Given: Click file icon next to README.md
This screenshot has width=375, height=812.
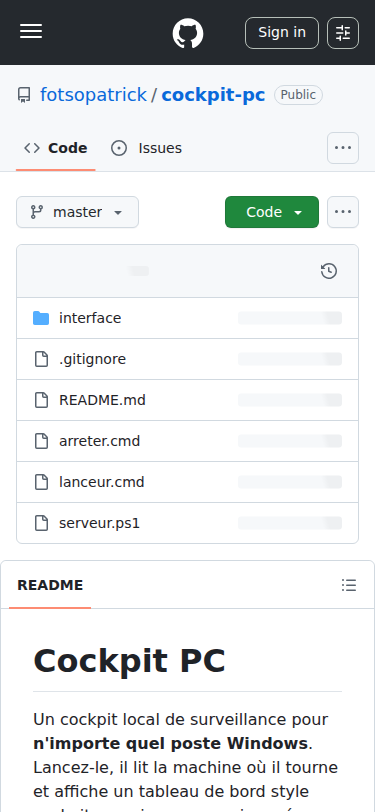Looking at the screenshot, I should pyautogui.click(x=41, y=400).
